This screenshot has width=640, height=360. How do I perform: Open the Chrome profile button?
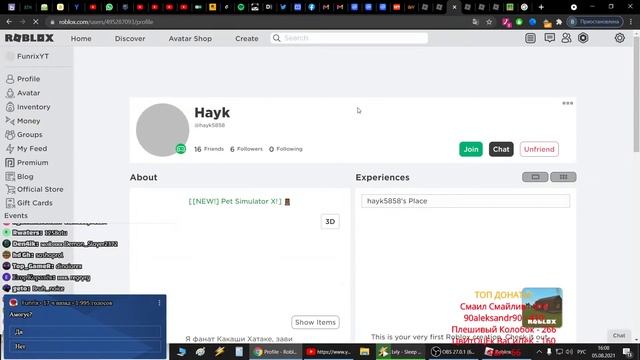click(x=596, y=22)
